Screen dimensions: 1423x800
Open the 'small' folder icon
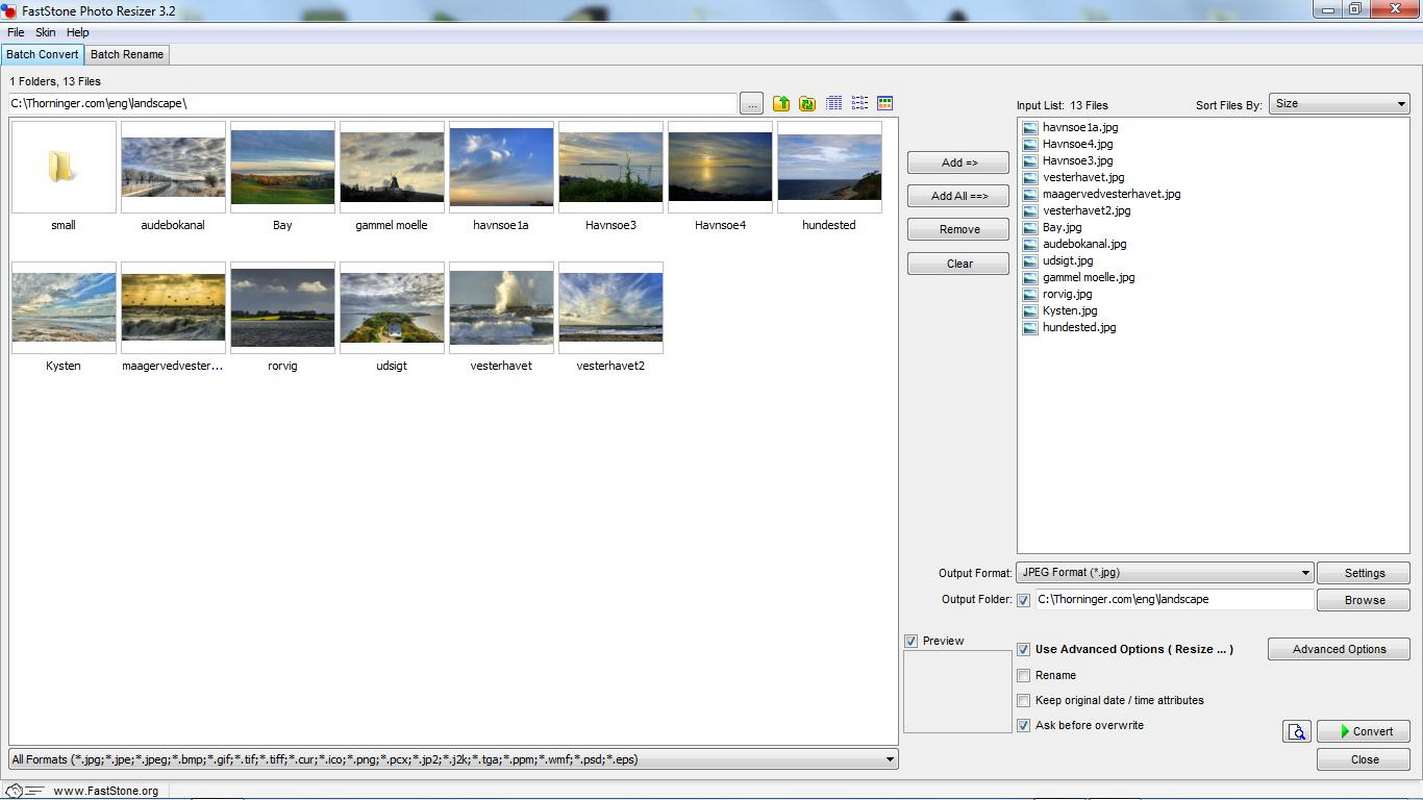(x=63, y=168)
